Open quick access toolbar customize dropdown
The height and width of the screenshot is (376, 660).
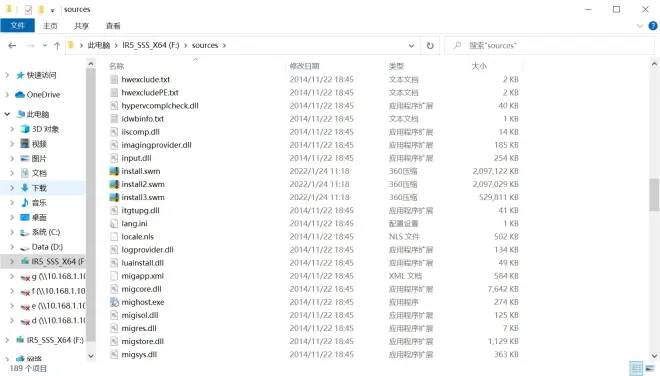53,10
